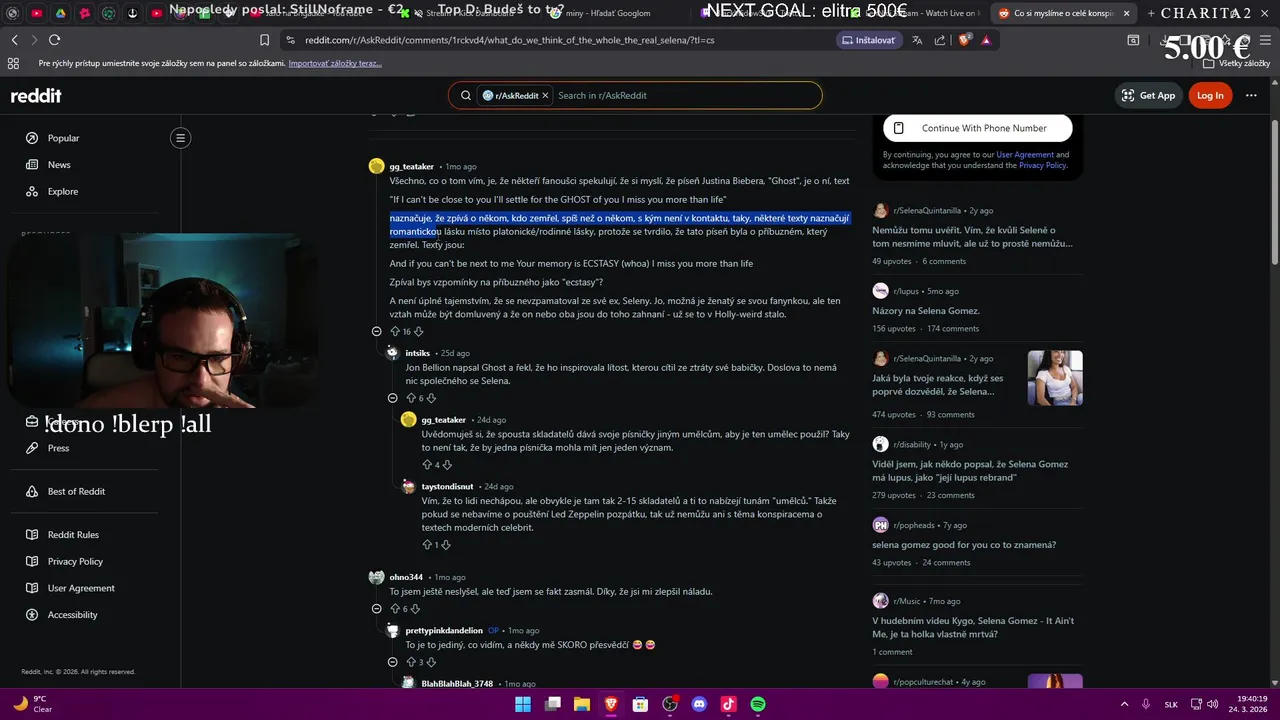Open the gg_teataker profile from top comment
The height and width of the screenshot is (720, 1280).
[411, 166]
